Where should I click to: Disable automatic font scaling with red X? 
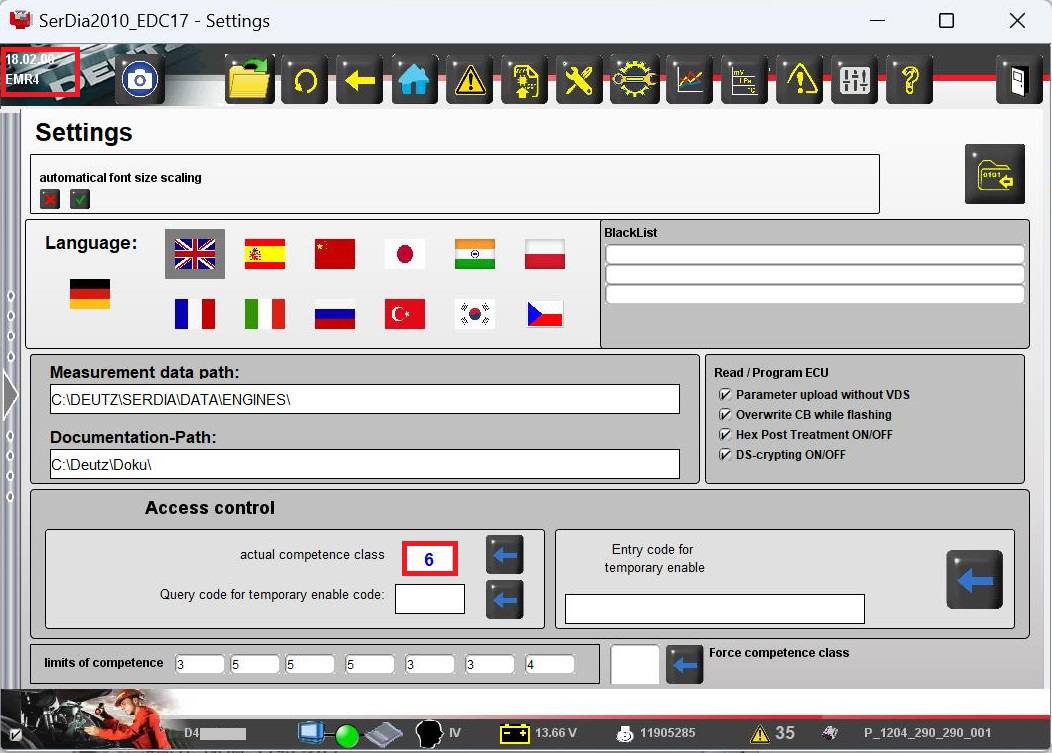click(x=50, y=199)
